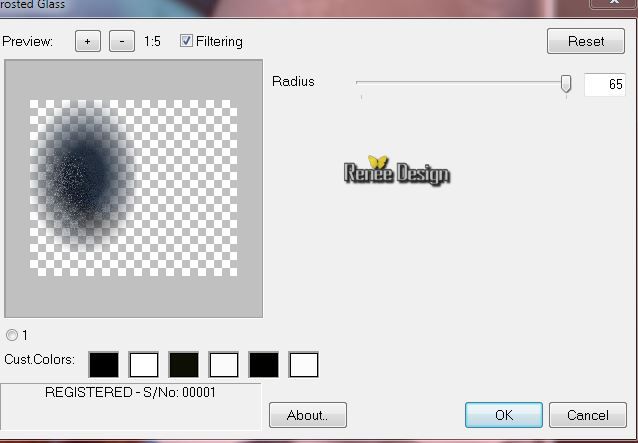Cancel the Frosted Glass dialog
Image resolution: width=638 pixels, height=443 pixels.
[588, 415]
